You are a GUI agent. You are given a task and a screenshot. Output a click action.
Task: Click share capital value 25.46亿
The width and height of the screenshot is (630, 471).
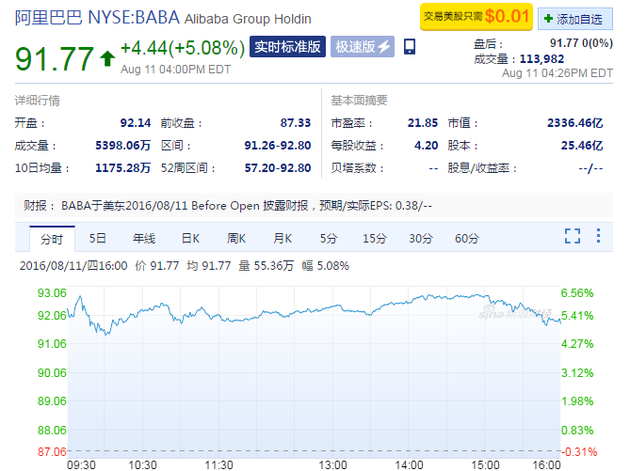pyautogui.click(x=582, y=145)
